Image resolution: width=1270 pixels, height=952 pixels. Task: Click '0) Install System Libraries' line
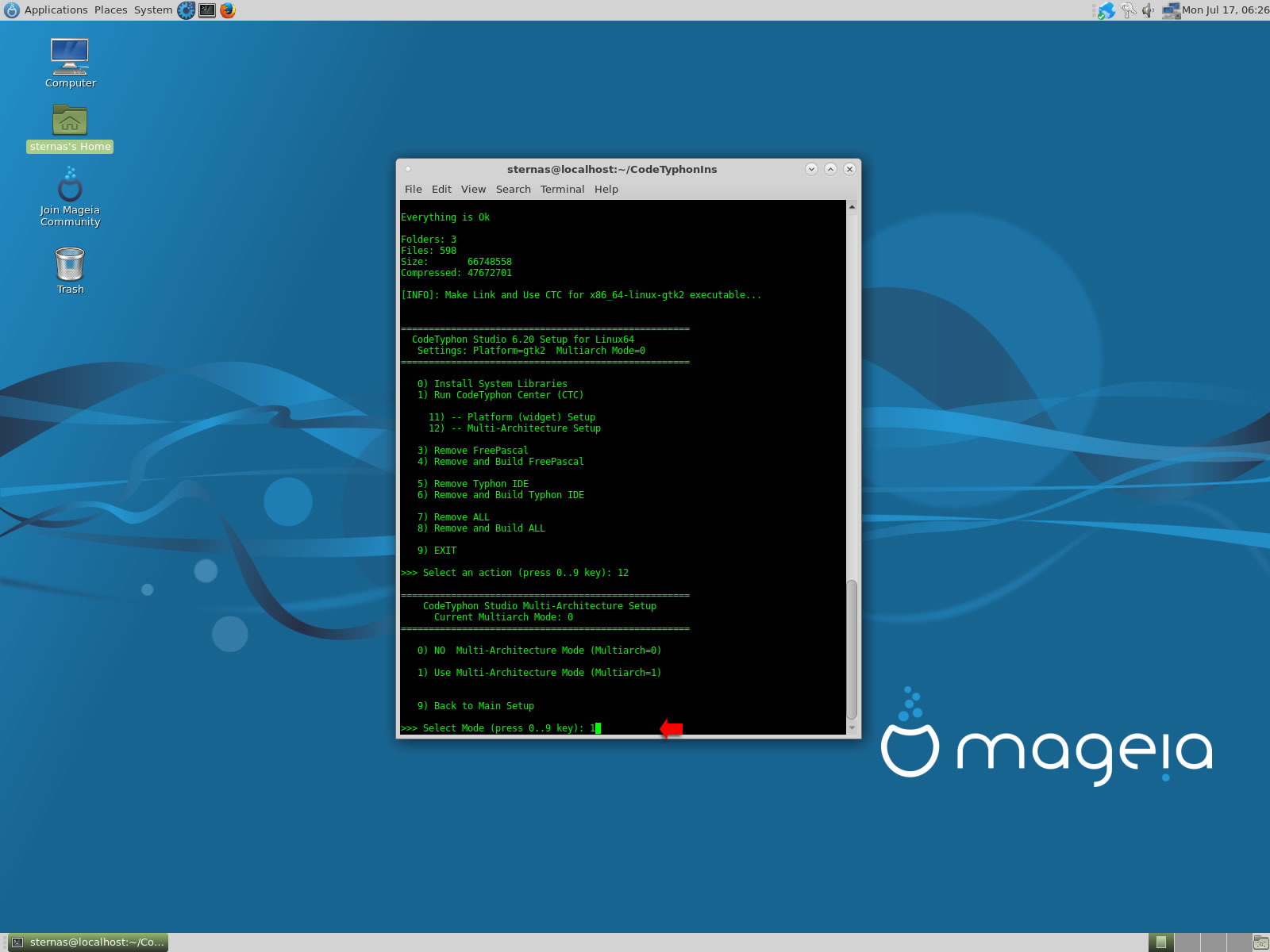492,384
